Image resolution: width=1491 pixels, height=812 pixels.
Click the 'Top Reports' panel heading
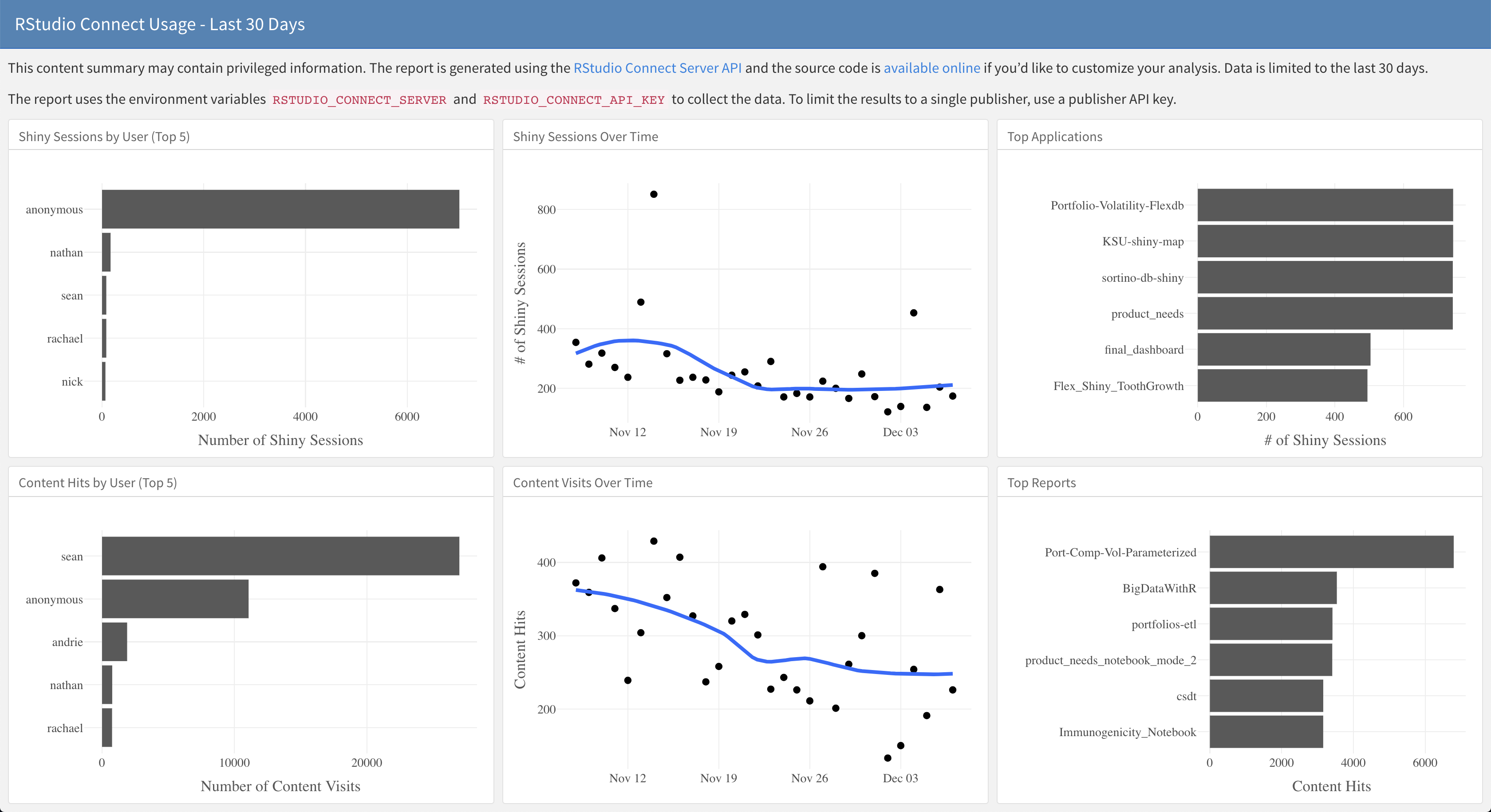pyautogui.click(x=1041, y=483)
